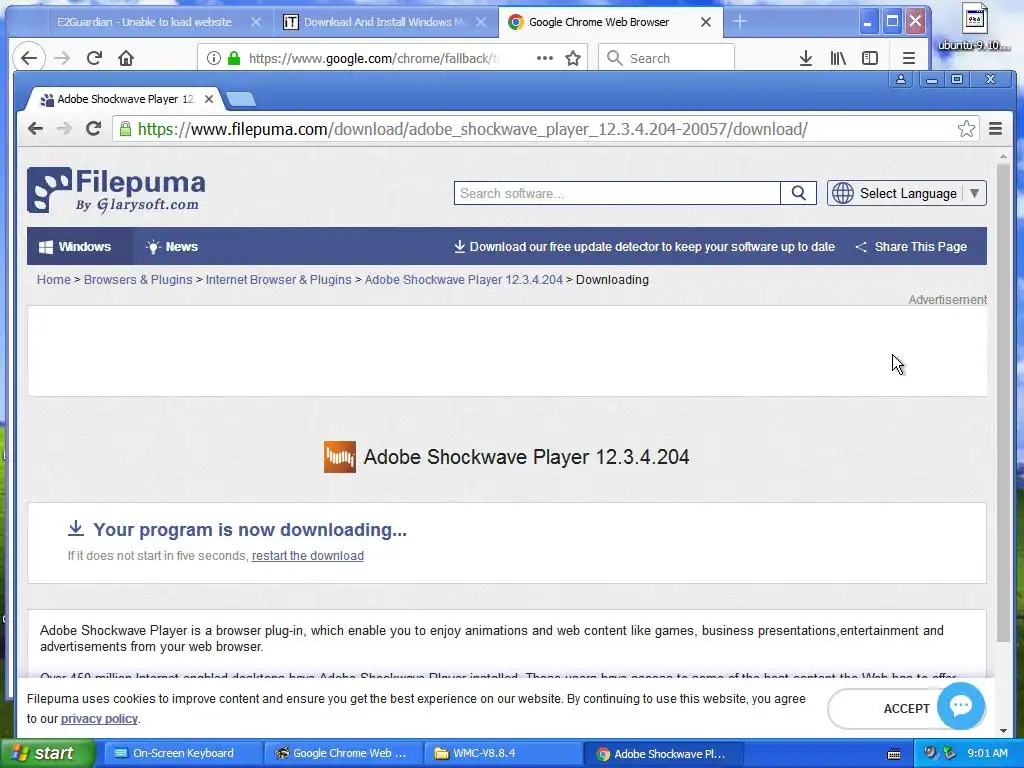Open Firefox page actions three-dot menu
Image resolution: width=1024 pixels, height=768 pixels.
[x=545, y=58]
